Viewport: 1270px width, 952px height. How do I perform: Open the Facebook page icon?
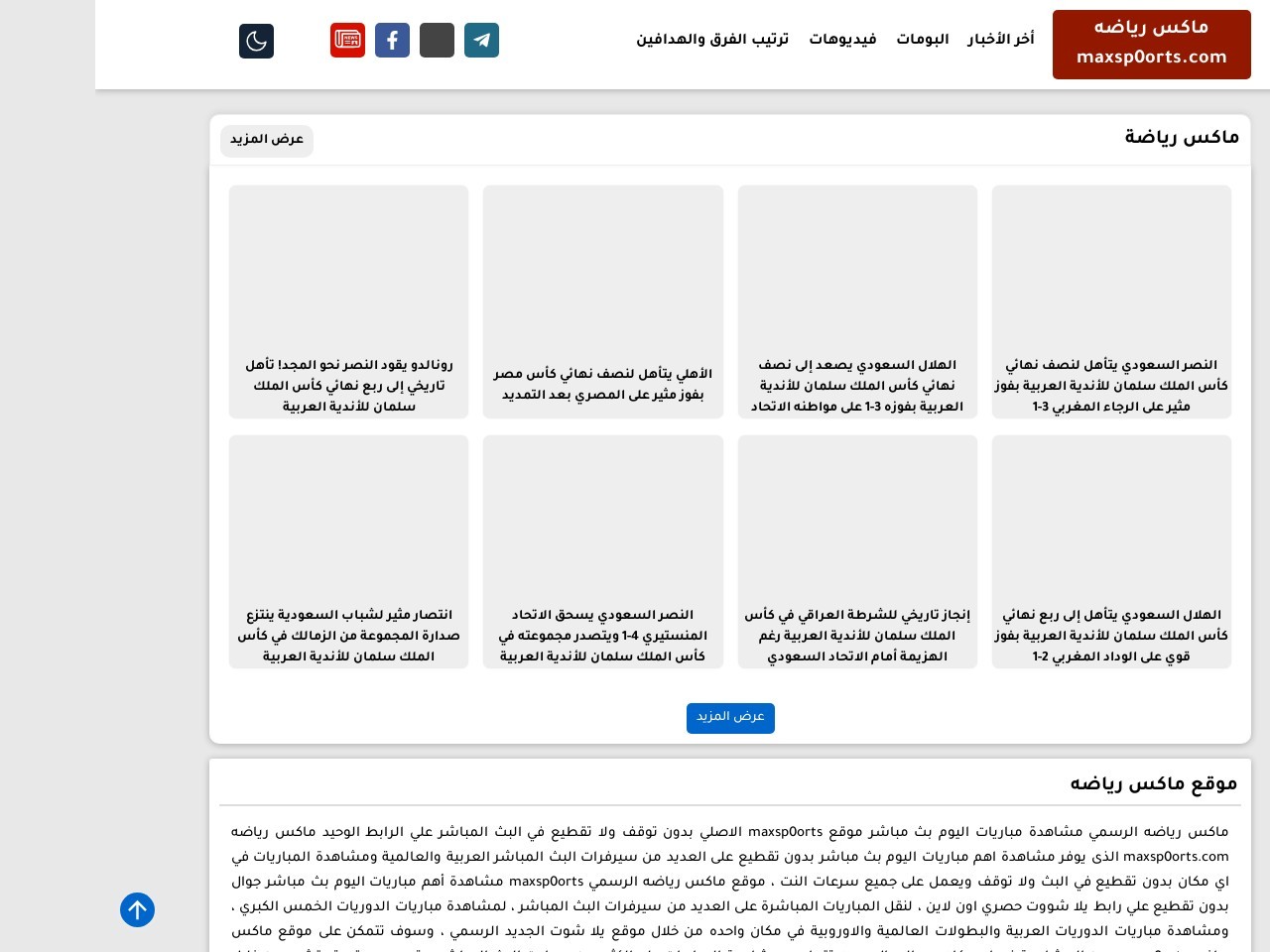[x=392, y=41]
